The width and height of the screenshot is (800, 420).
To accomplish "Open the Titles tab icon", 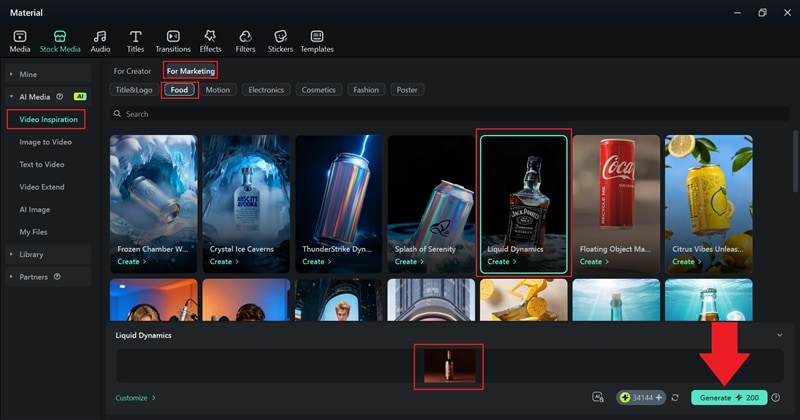I will tap(135, 36).
